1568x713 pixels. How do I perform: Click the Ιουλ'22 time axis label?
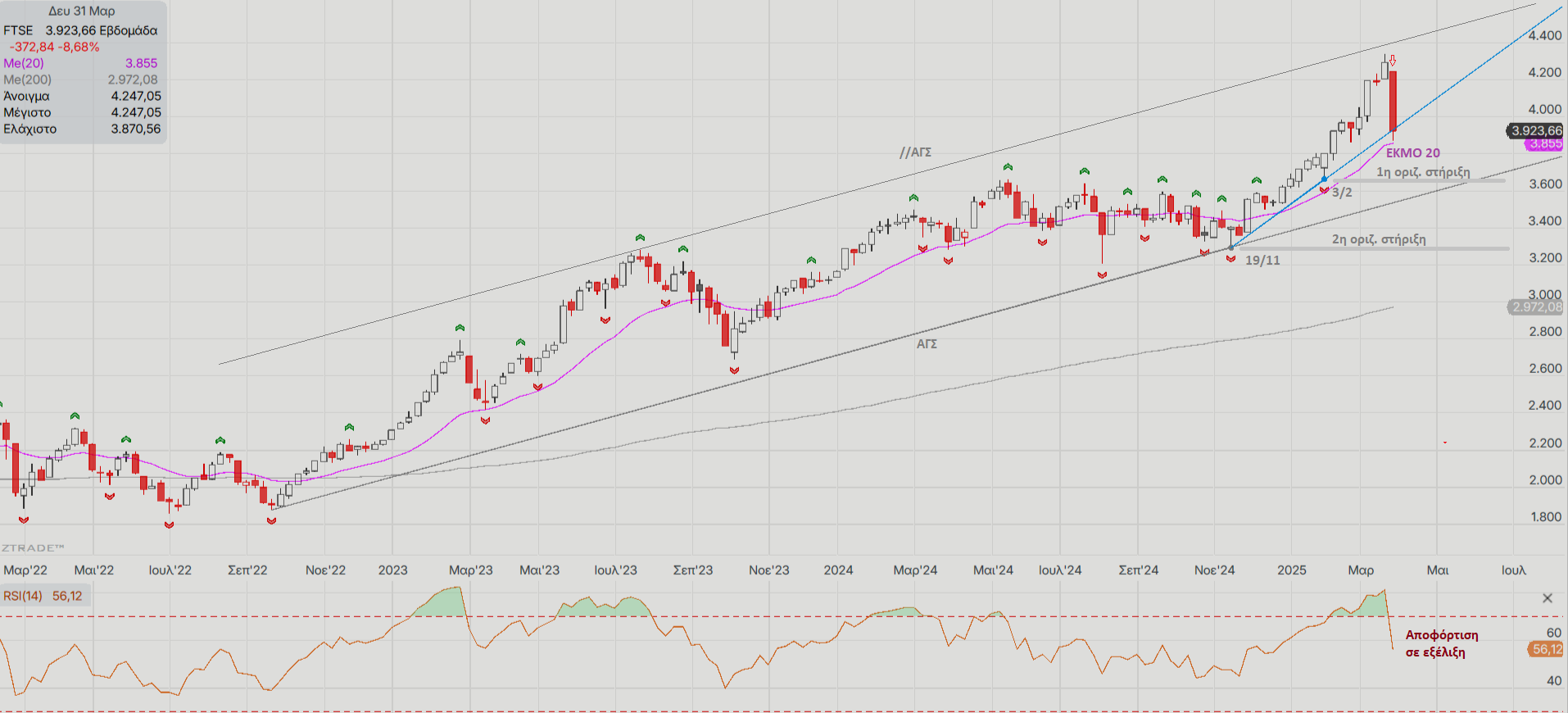170,570
